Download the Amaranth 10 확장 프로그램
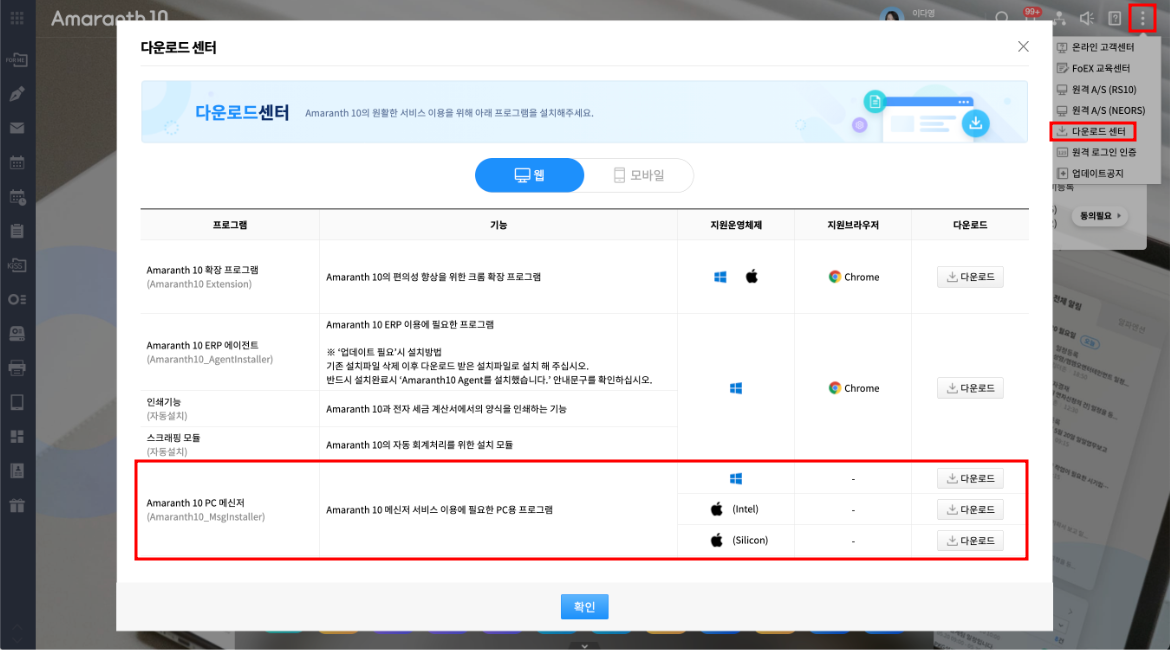Viewport: 1170px width, 650px height. (x=970, y=277)
